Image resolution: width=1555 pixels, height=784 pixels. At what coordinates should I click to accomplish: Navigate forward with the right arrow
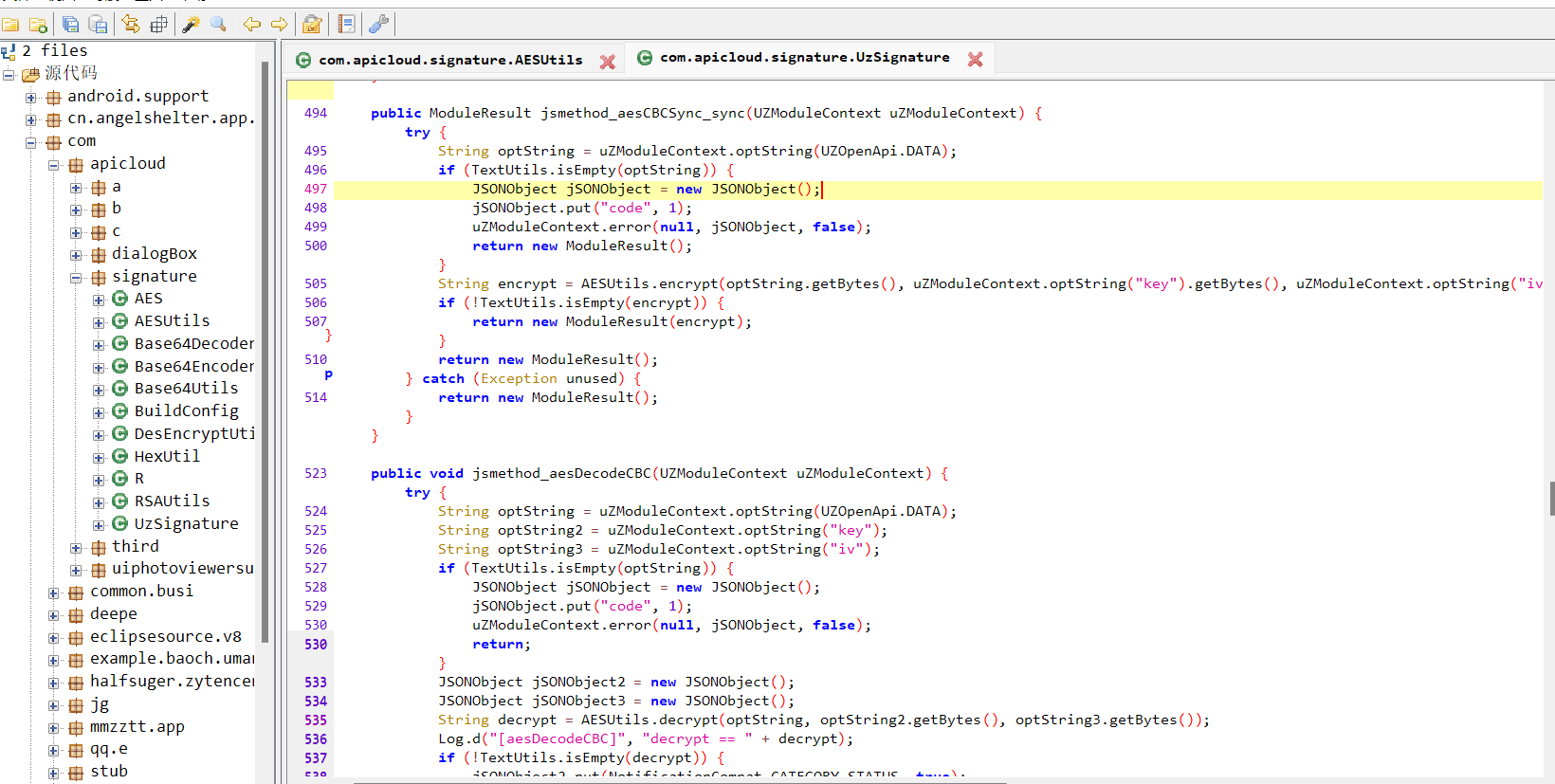[280, 25]
